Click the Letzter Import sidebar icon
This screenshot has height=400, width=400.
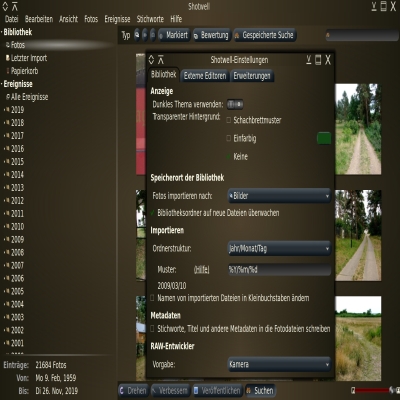pos(8,58)
